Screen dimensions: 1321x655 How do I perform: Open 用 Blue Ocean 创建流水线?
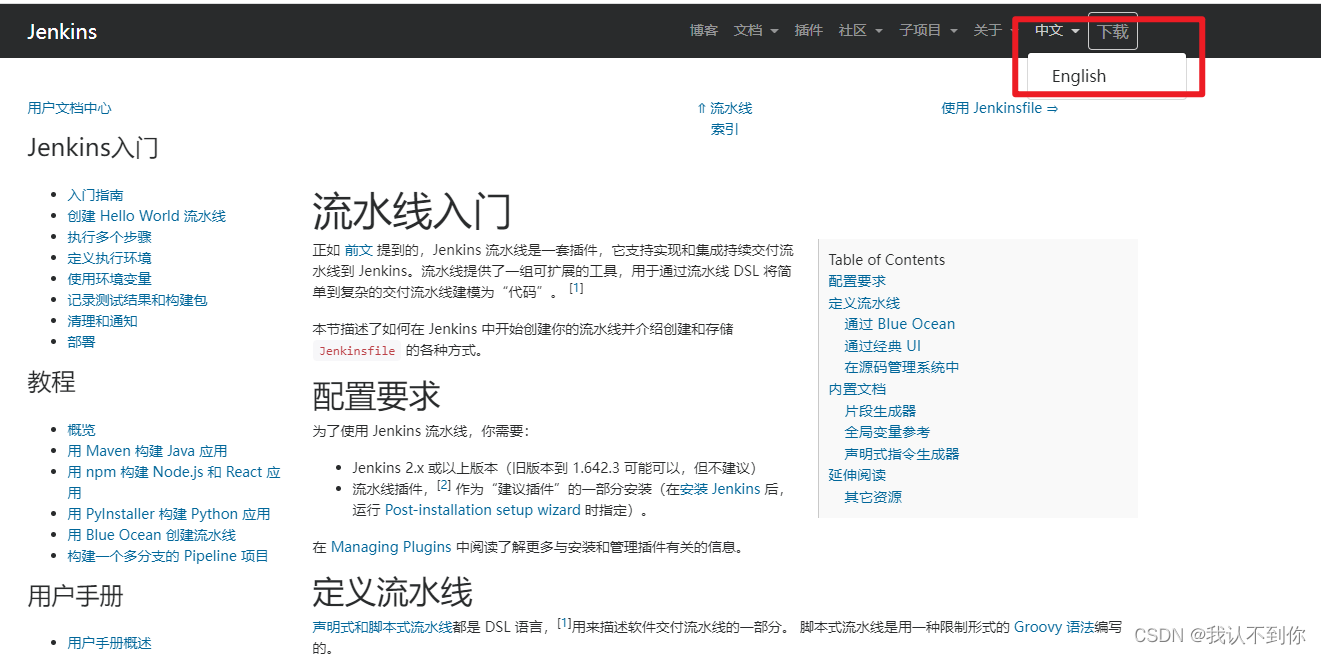pyautogui.click(x=152, y=534)
